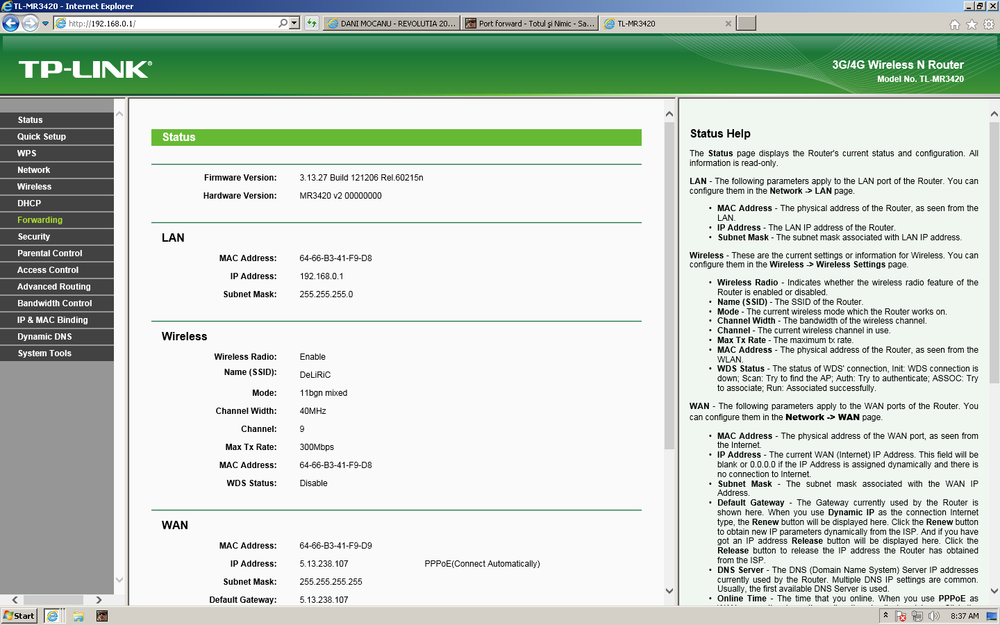Image resolution: width=1000 pixels, height=625 pixels.
Task: Click the hardware version MR3420 v2 value
Action: click(x=341, y=196)
